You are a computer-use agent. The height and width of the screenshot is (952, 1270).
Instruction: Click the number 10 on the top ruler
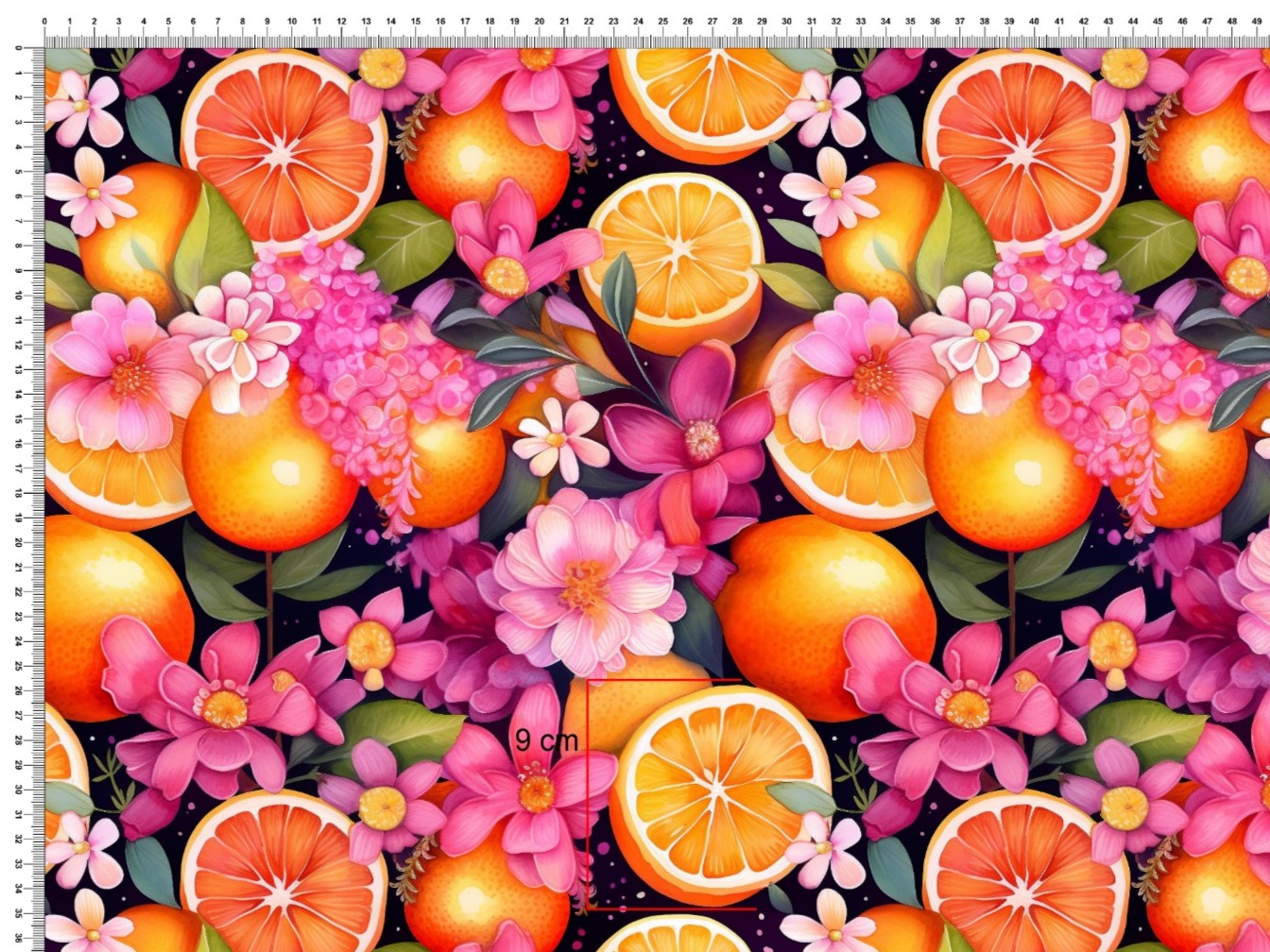[292, 21]
